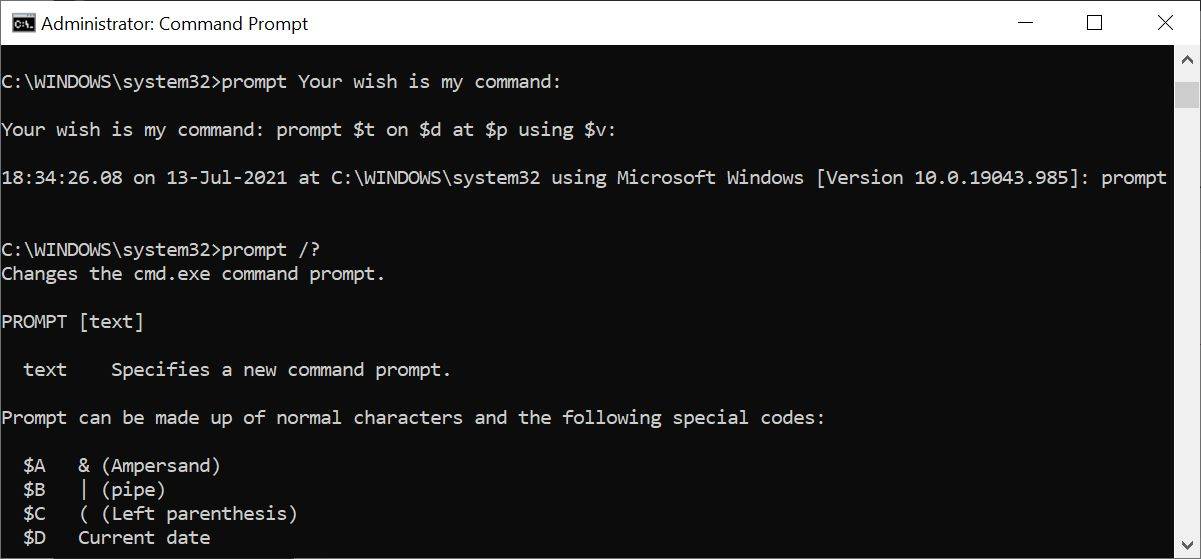Click the "prompt /?" command line

[x=284, y=250]
